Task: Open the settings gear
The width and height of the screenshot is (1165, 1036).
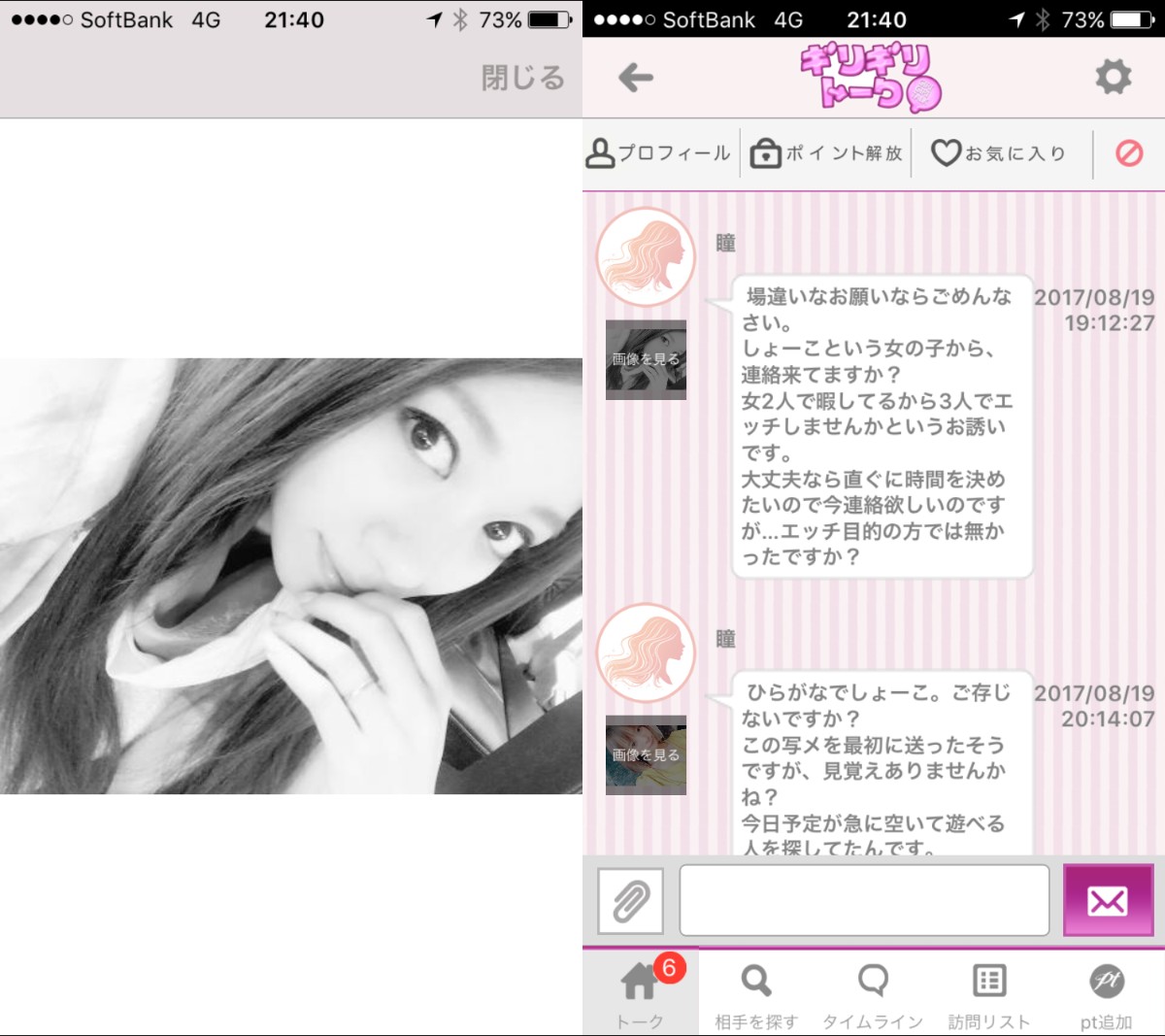Action: [1113, 77]
